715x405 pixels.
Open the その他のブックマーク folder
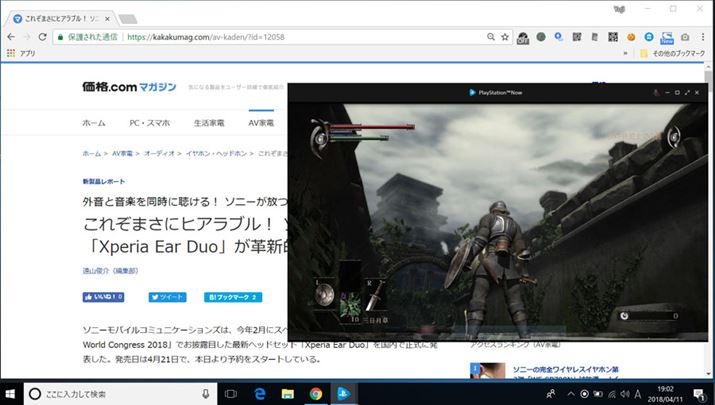pos(675,53)
